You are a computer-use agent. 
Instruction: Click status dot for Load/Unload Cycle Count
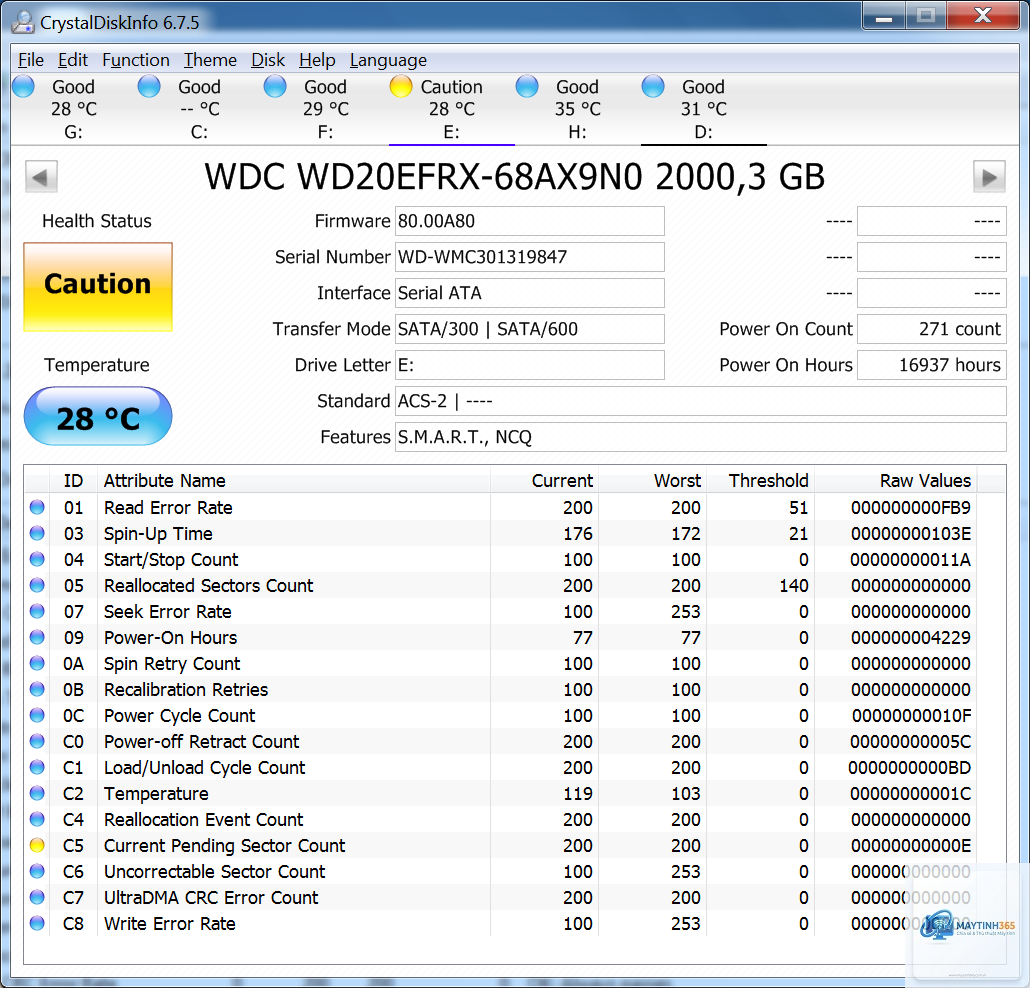tap(37, 767)
